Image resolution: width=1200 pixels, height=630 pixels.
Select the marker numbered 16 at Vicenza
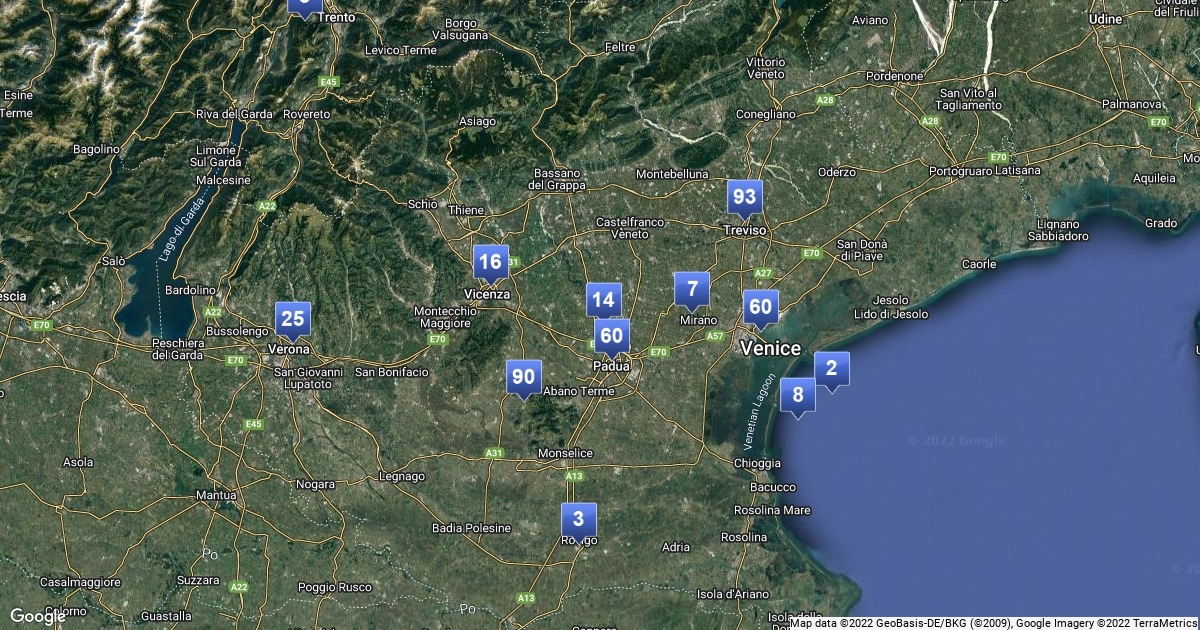(490, 262)
